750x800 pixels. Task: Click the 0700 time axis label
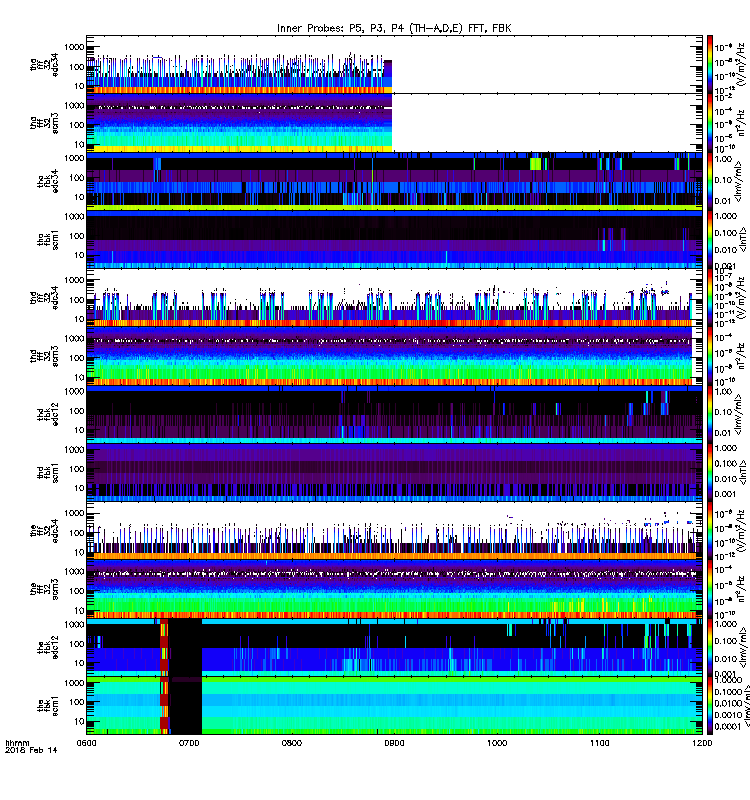189,743
